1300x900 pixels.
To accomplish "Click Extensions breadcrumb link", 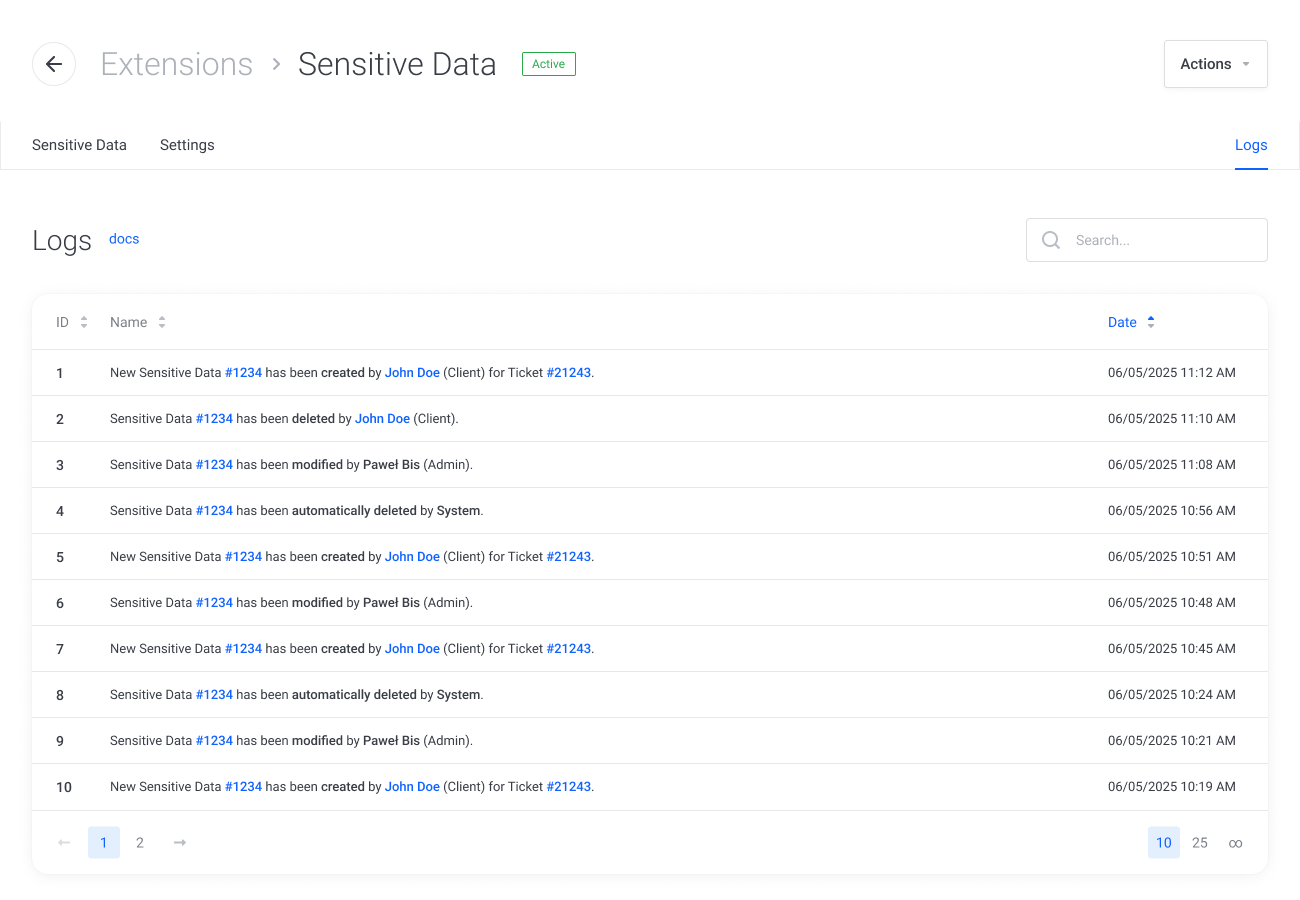I will tap(177, 64).
